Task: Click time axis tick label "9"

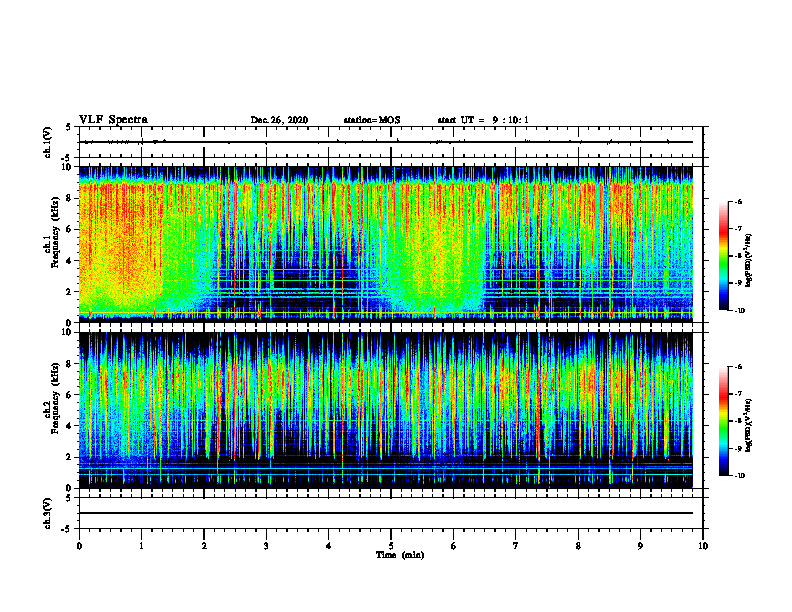Action: [640, 546]
